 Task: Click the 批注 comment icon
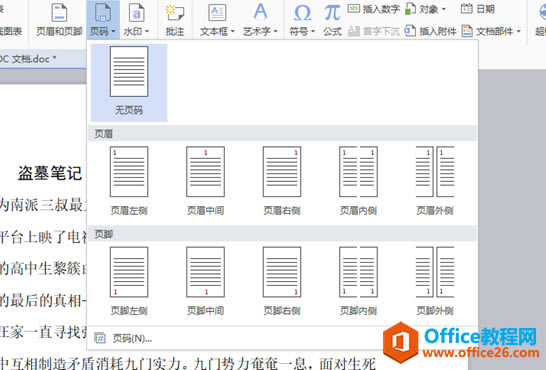[174, 20]
